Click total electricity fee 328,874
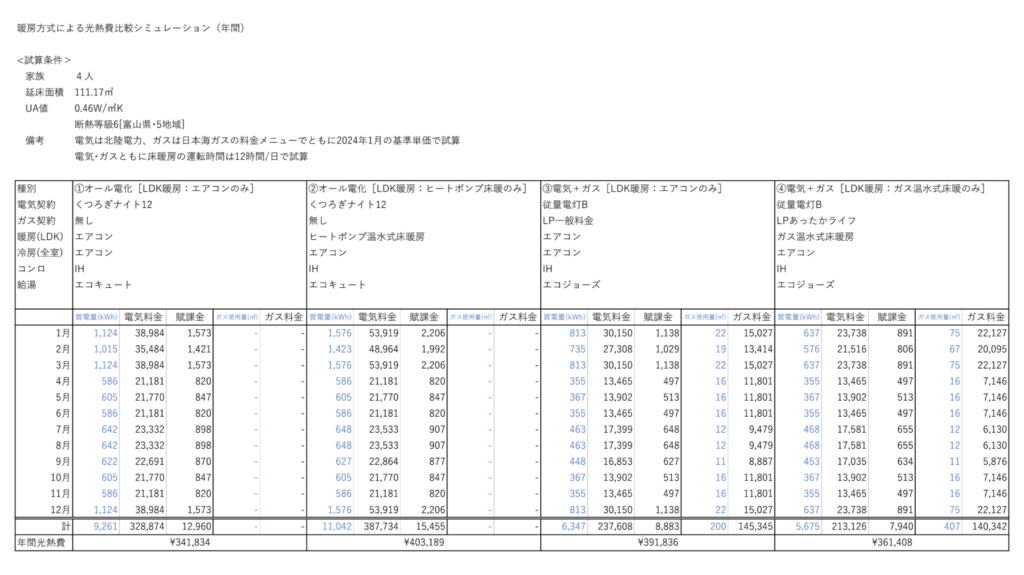Viewport: 1024px width, 575px height. [x=147, y=527]
